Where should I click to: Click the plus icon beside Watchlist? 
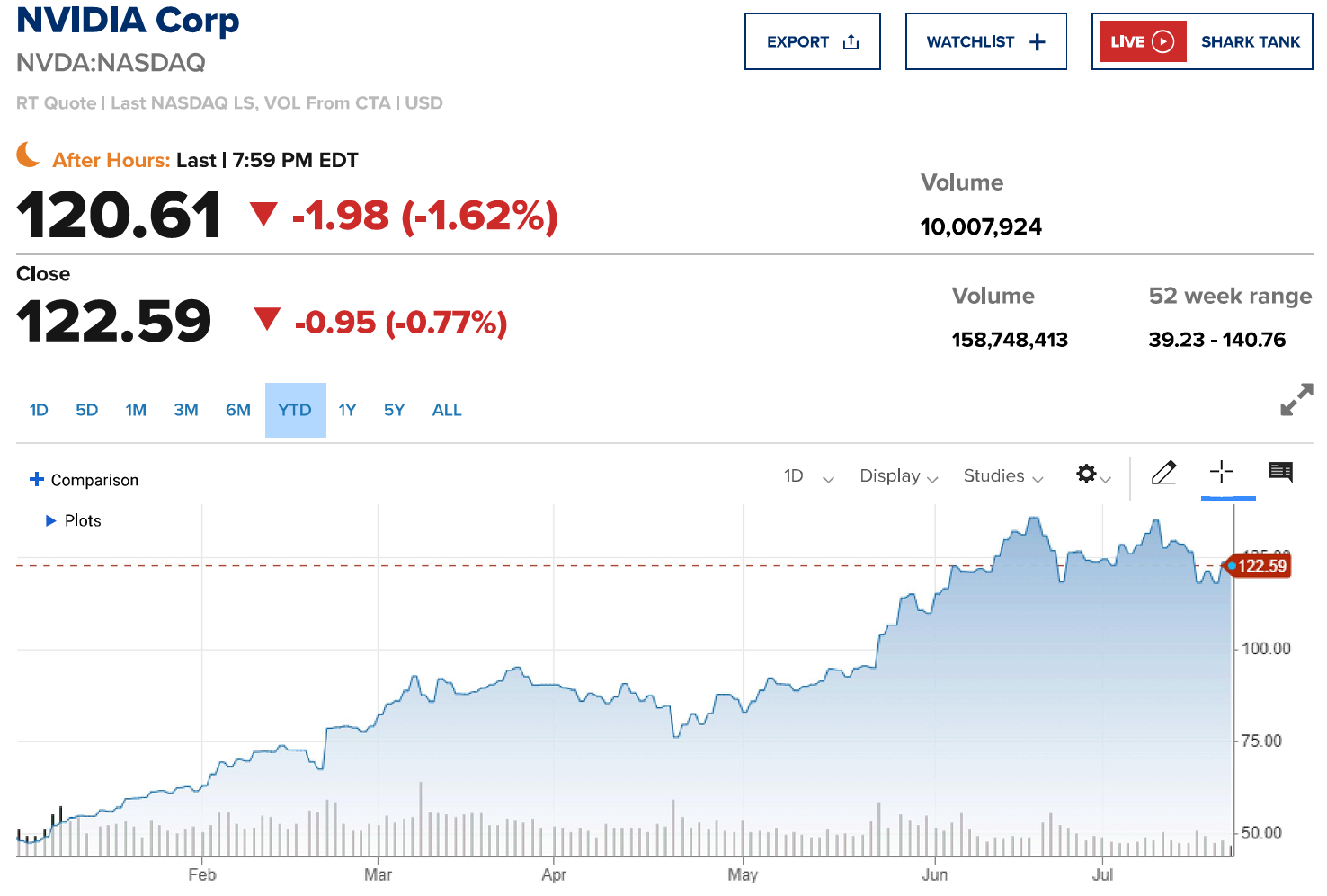coord(1038,42)
